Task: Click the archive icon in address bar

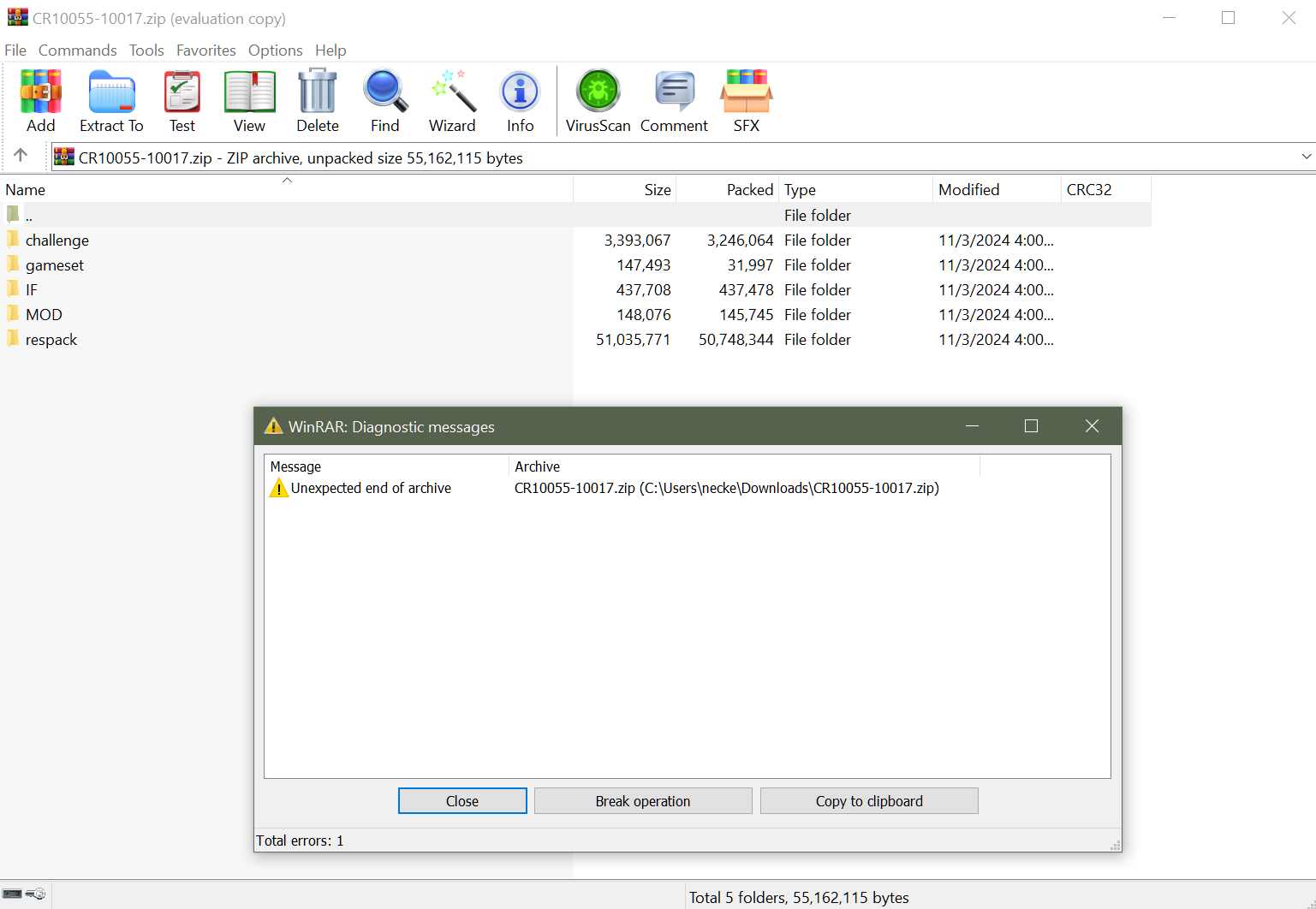Action: coord(64,157)
